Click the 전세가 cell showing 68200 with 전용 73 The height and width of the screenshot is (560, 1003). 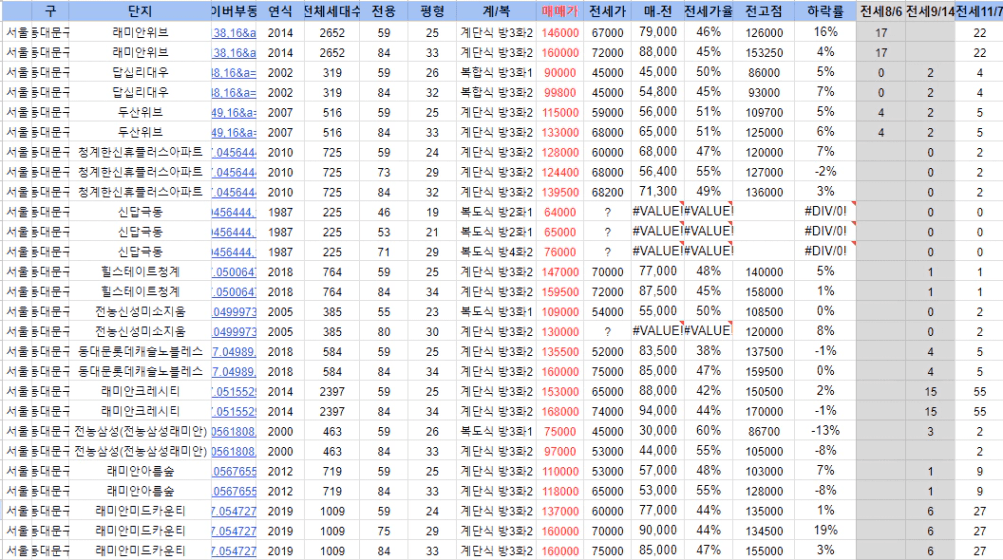point(607,172)
